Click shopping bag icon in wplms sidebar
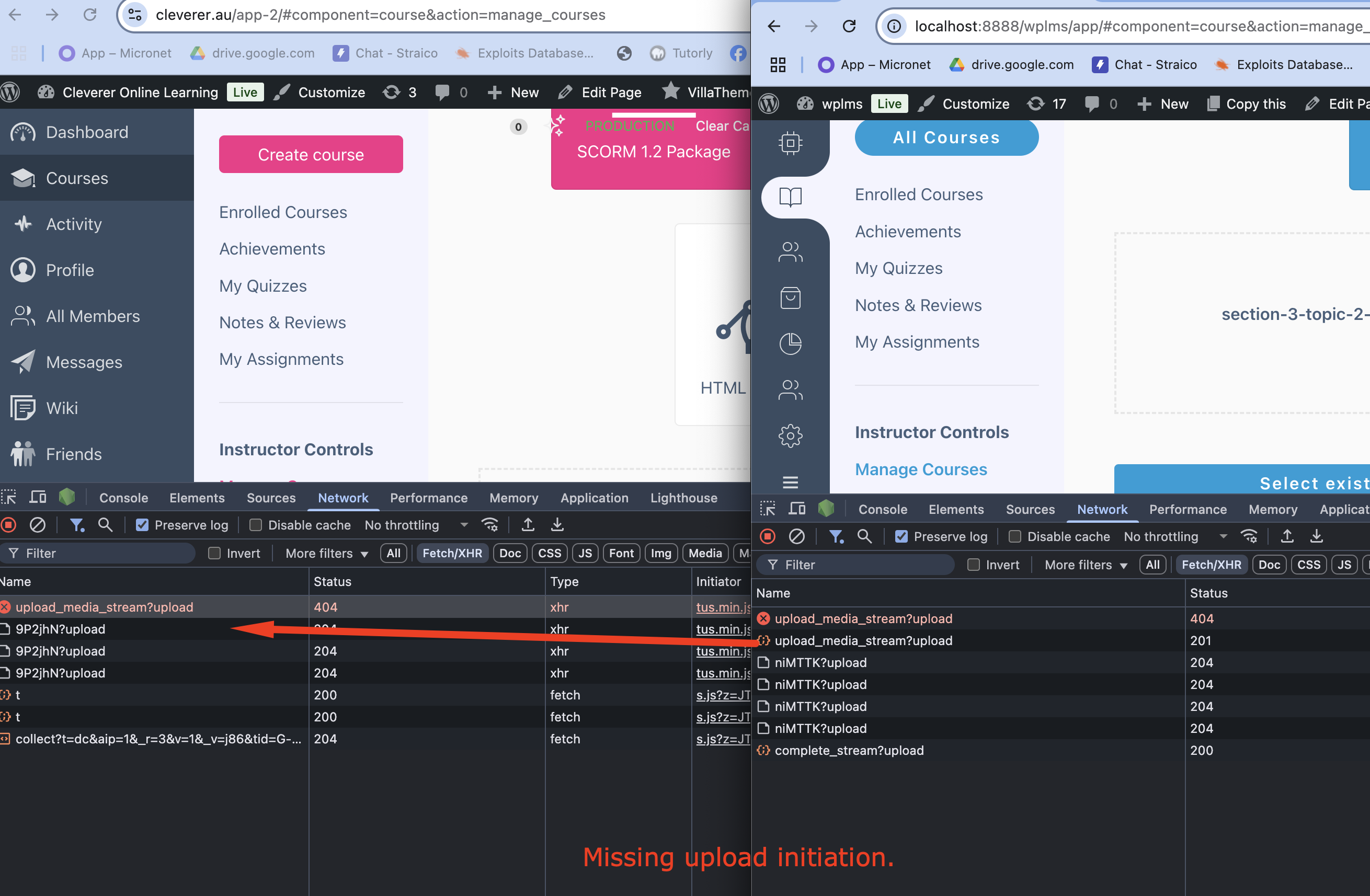This screenshot has width=1370, height=896. pos(790,297)
